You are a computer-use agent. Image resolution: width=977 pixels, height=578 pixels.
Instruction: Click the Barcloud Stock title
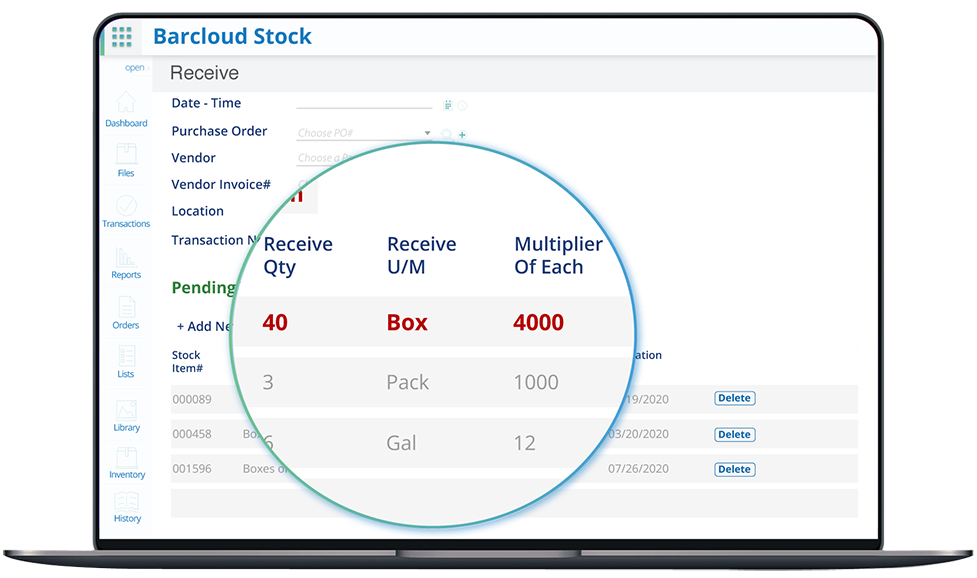click(232, 36)
